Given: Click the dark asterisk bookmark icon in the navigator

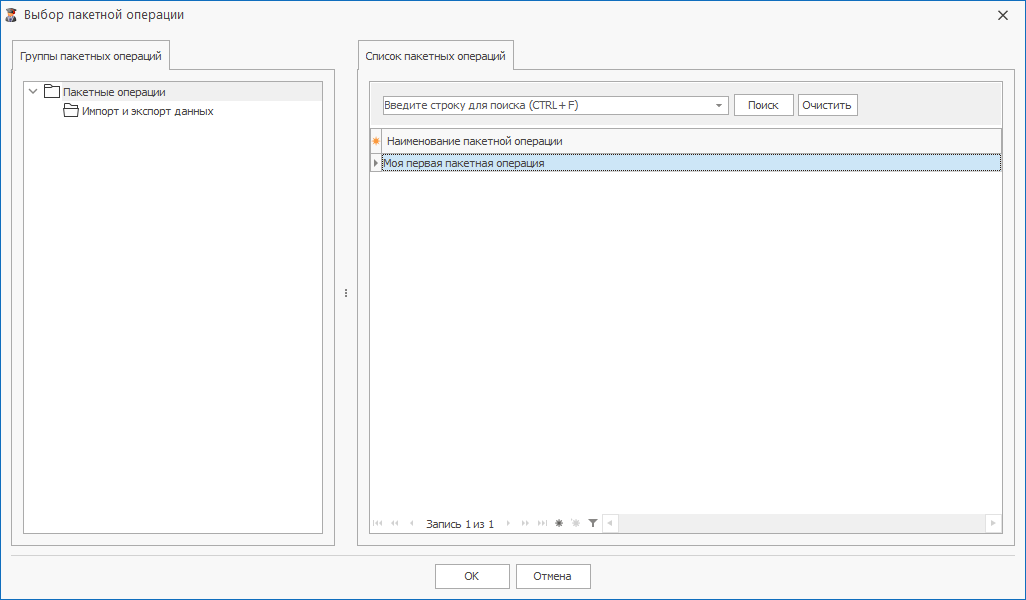Looking at the screenshot, I should [559, 523].
